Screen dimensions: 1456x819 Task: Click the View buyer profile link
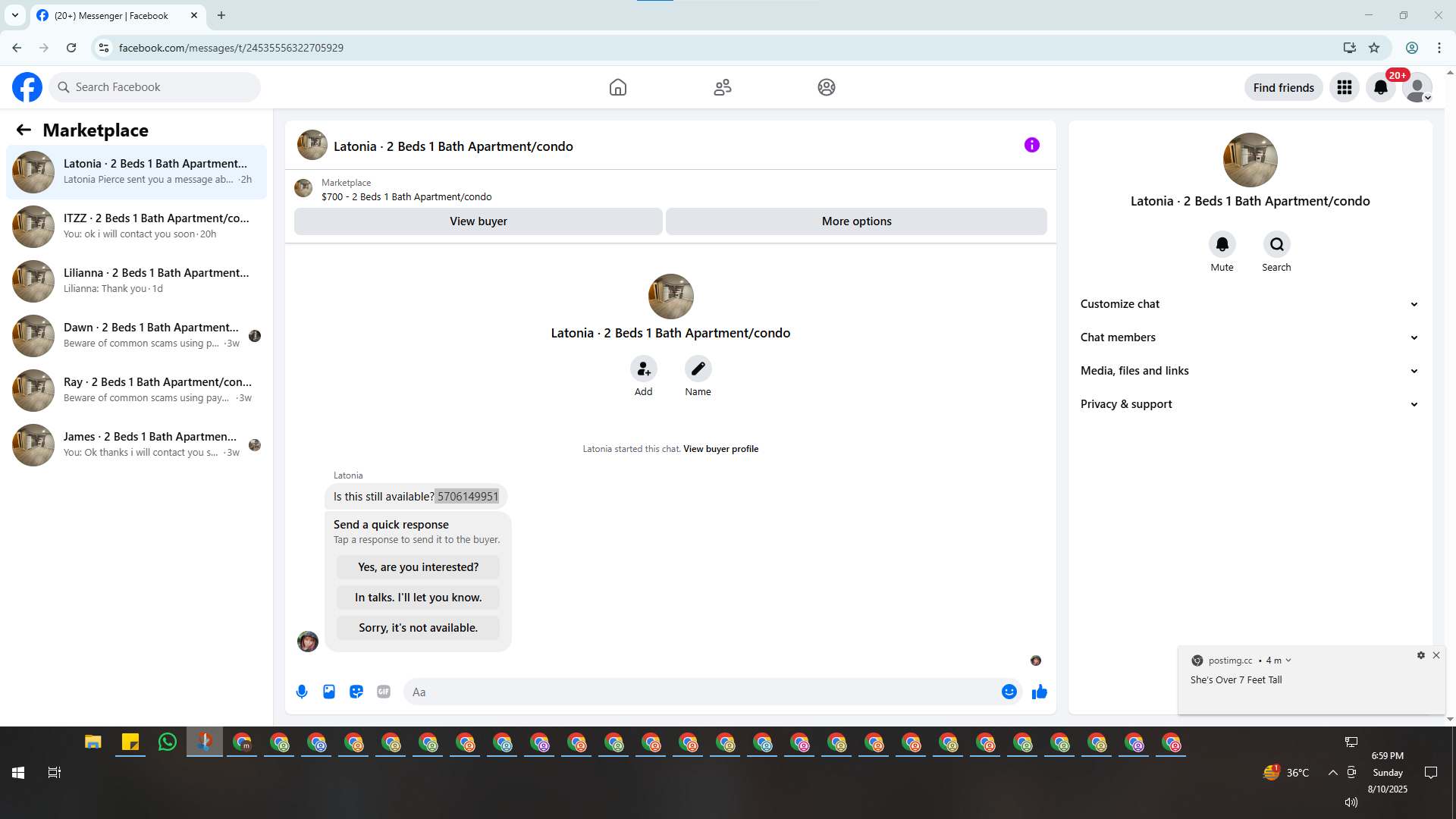pos(720,449)
